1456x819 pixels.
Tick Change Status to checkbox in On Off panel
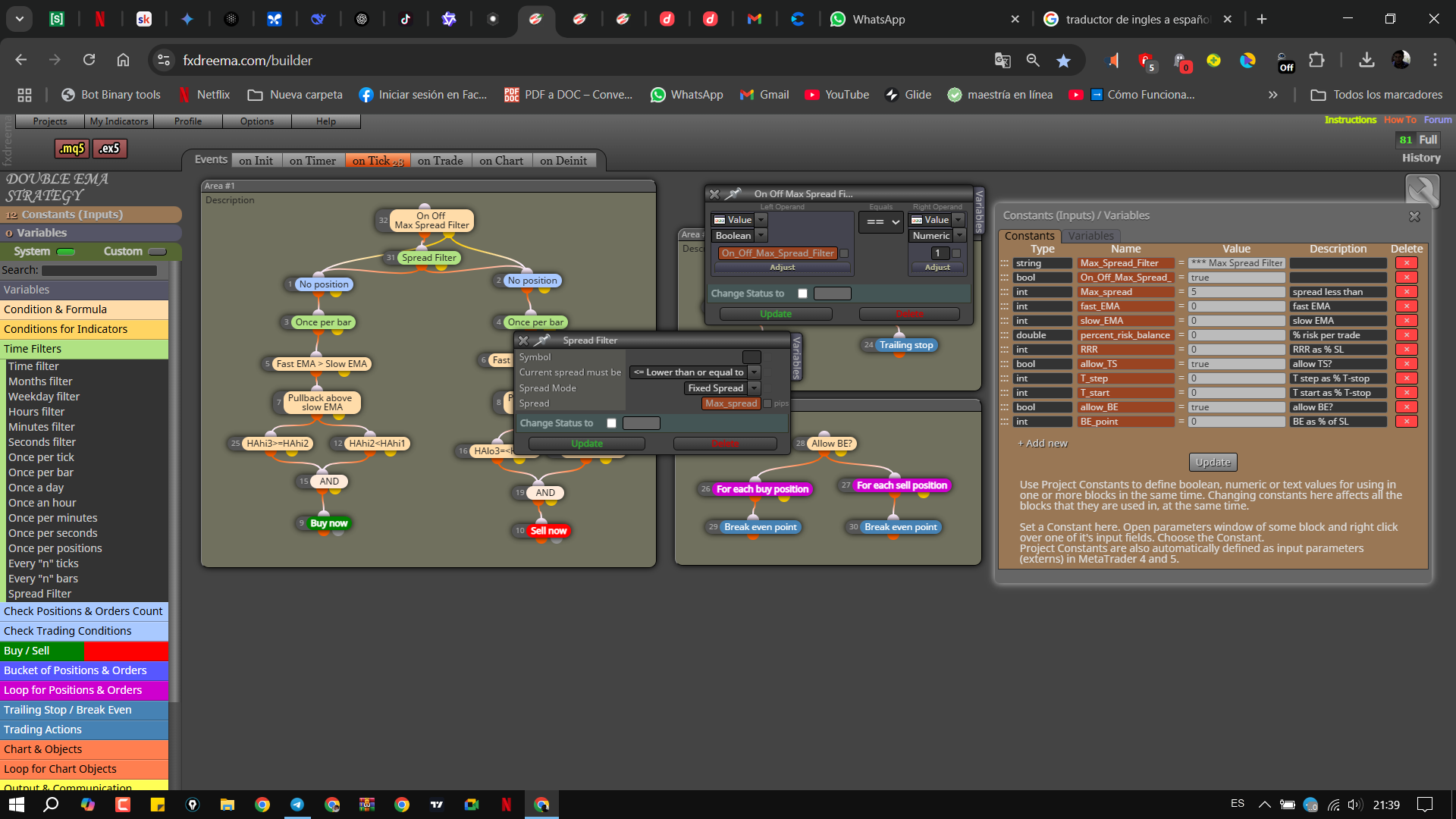[803, 293]
